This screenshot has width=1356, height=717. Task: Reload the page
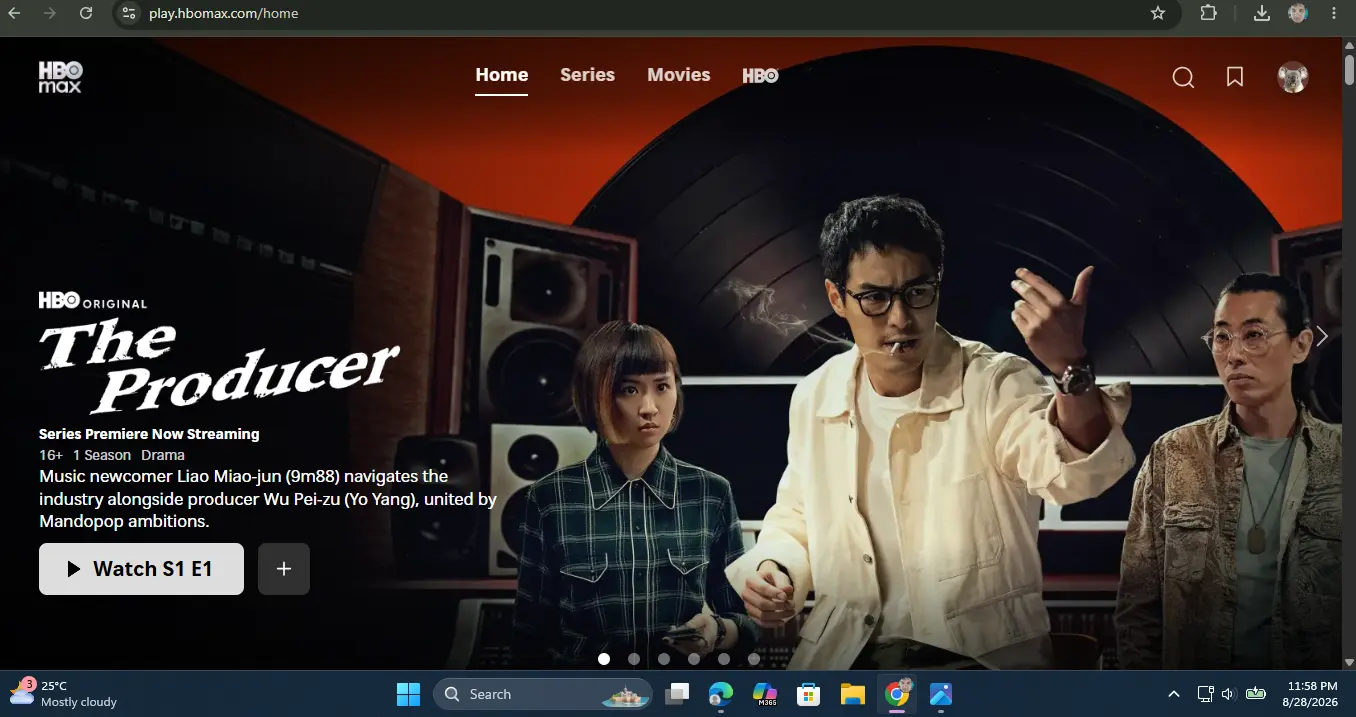tap(86, 13)
